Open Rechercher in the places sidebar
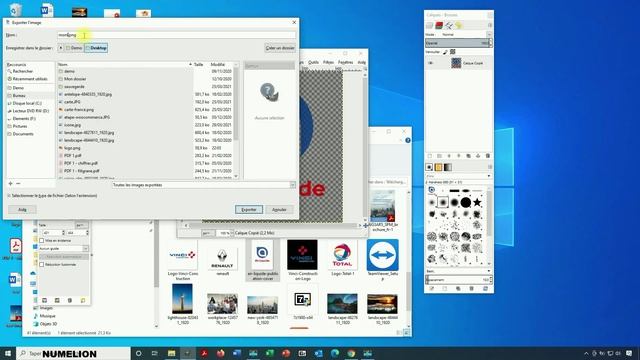 click(x=22, y=71)
